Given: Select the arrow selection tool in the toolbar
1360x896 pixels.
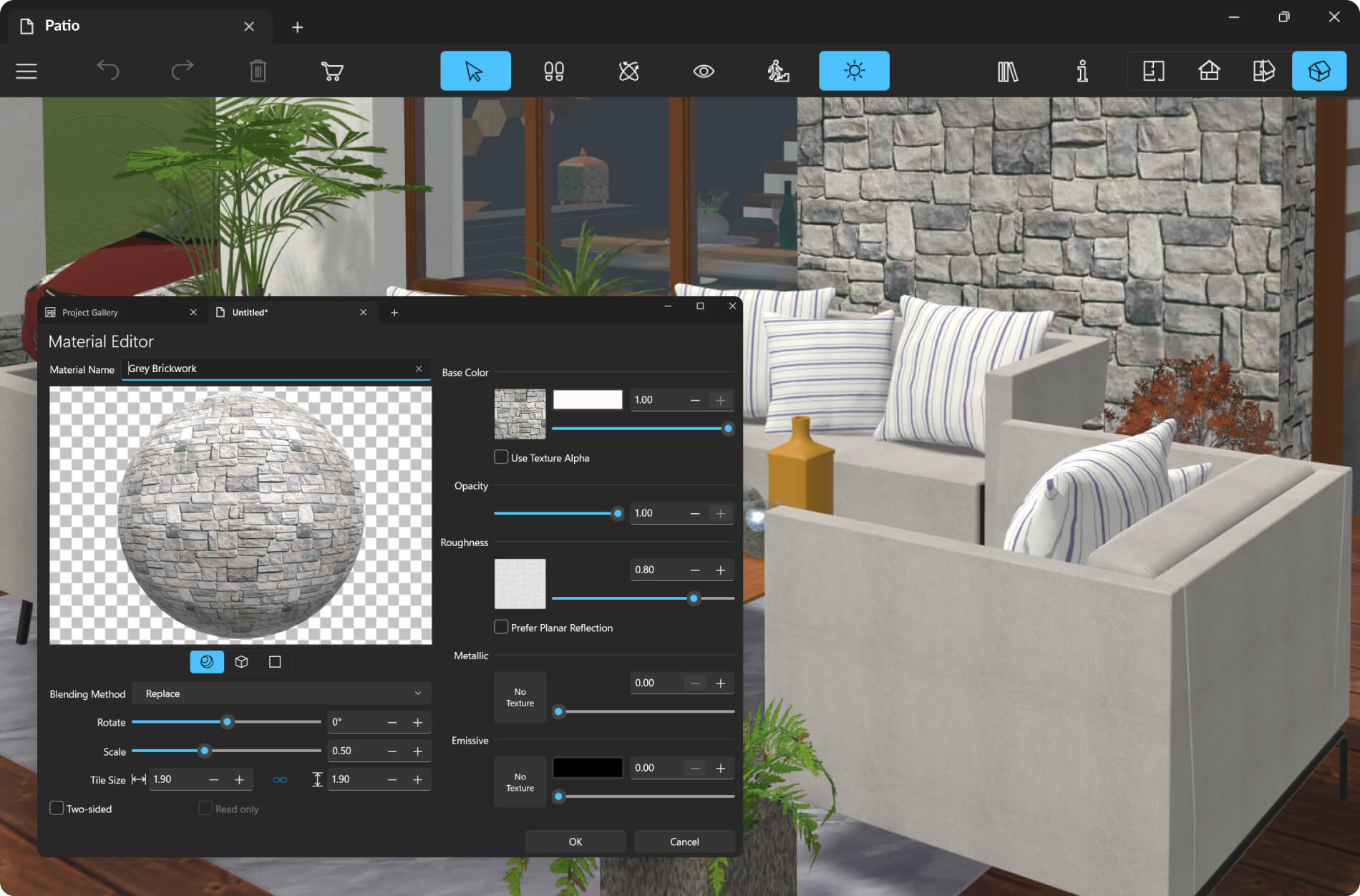Looking at the screenshot, I should [475, 71].
